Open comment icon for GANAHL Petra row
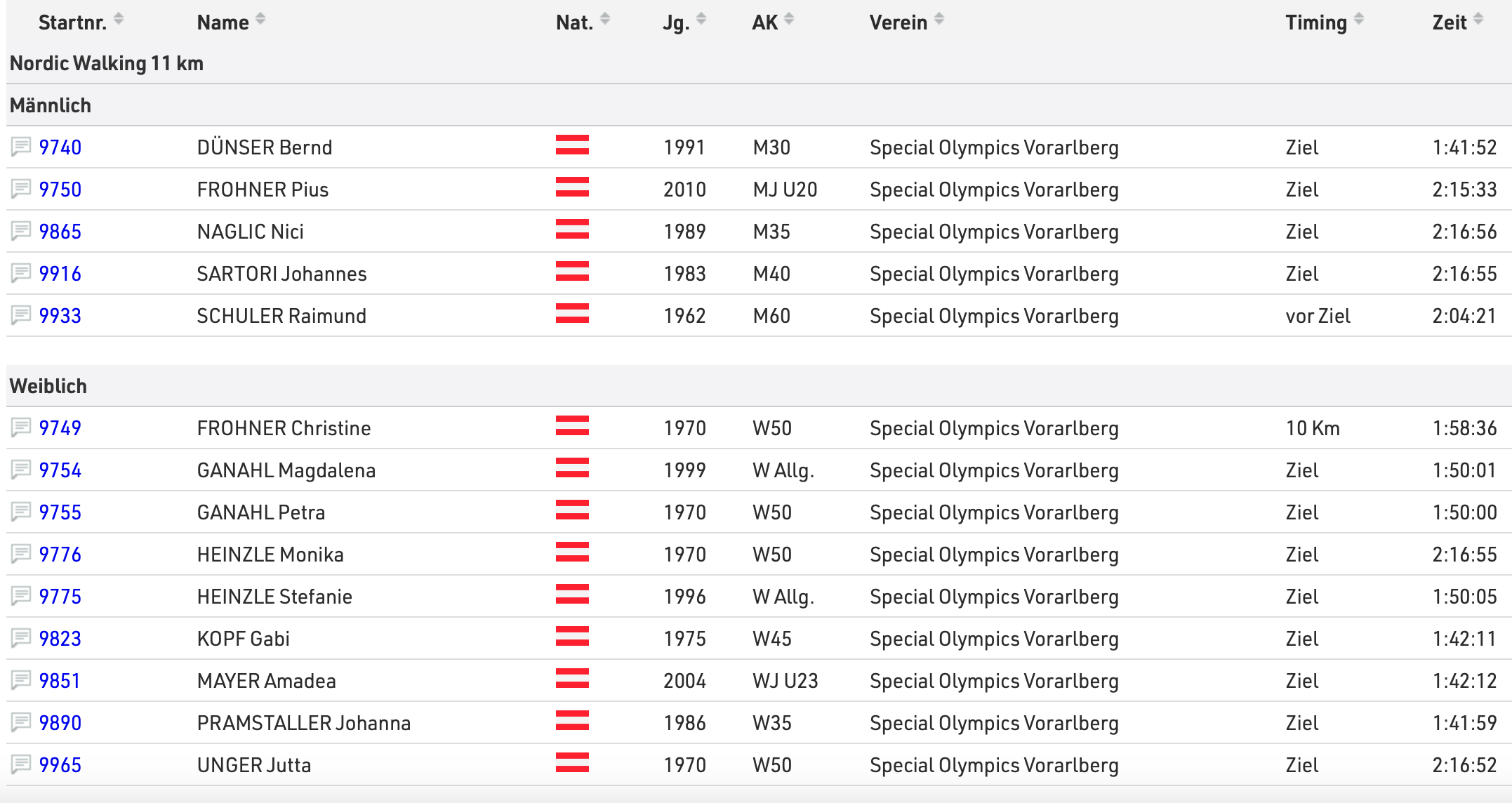1512x803 pixels. [21, 512]
